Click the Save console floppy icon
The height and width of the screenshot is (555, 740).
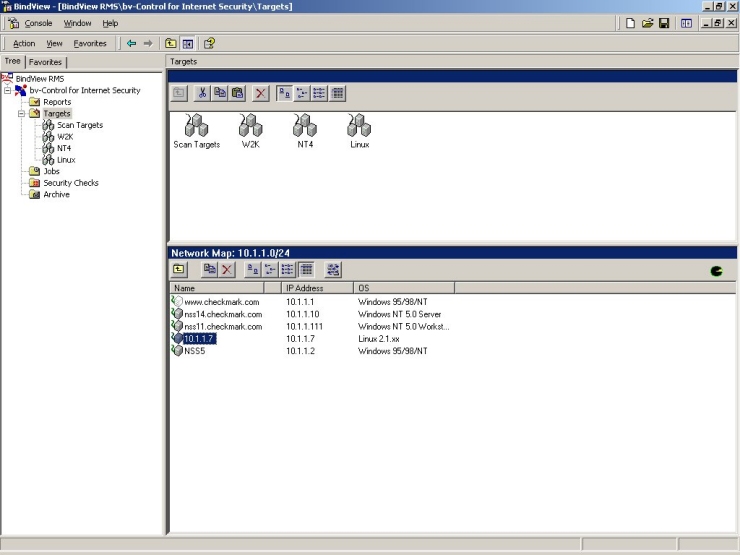tap(664, 23)
